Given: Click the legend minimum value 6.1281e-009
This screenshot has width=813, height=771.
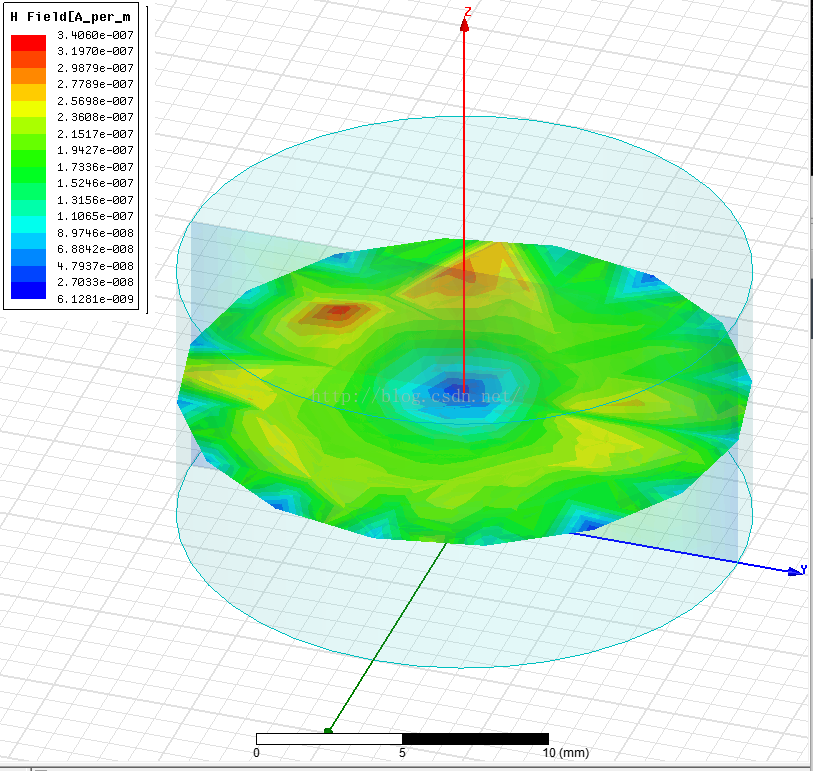Looking at the screenshot, I should coord(95,299).
